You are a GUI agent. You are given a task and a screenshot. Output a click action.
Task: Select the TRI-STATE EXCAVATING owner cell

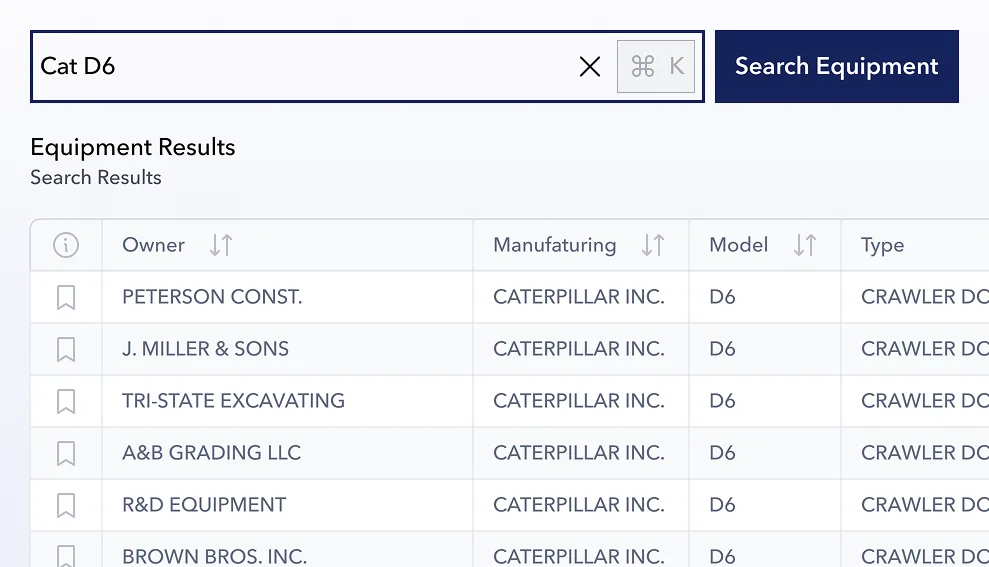(x=233, y=401)
